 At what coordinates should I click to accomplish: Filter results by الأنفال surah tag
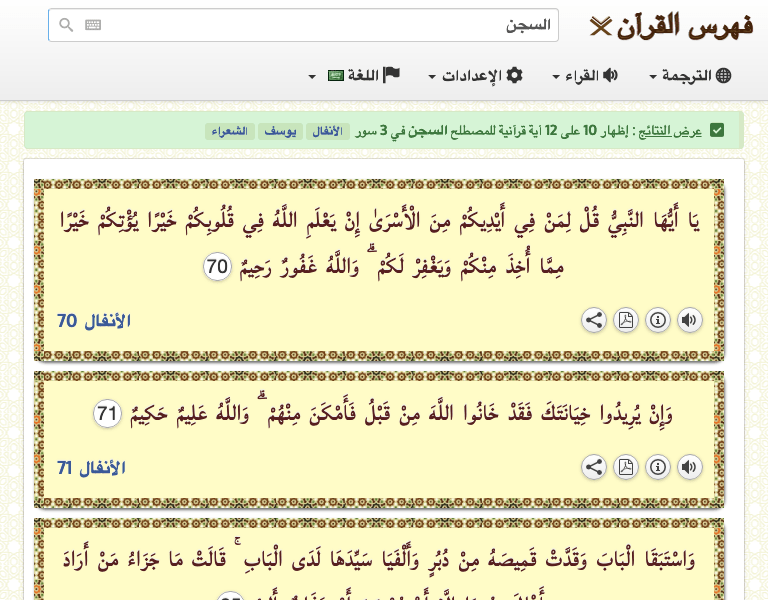point(326,131)
